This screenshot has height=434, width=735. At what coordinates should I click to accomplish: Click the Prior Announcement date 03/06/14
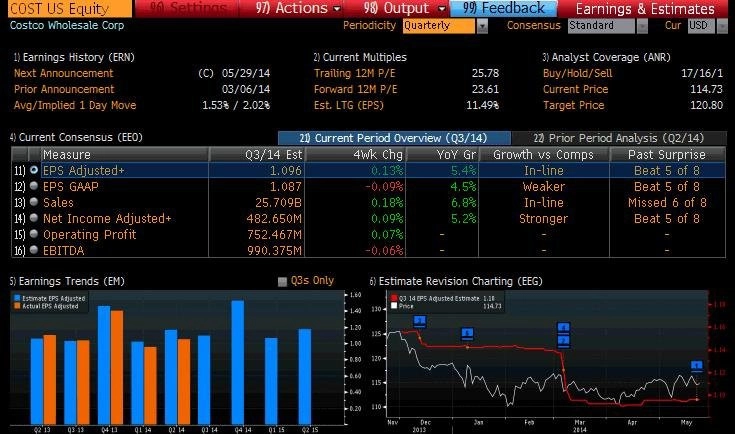click(246, 89)
